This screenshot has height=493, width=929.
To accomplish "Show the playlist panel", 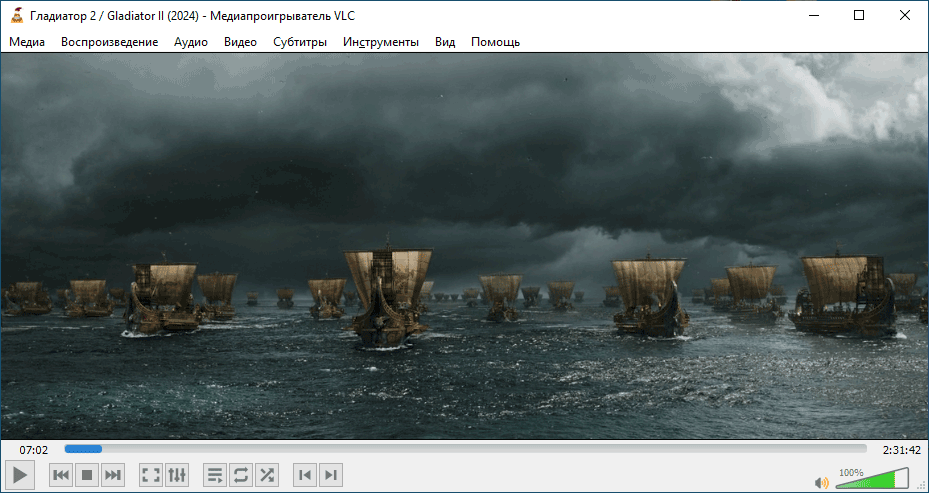I will coord(215,475).
